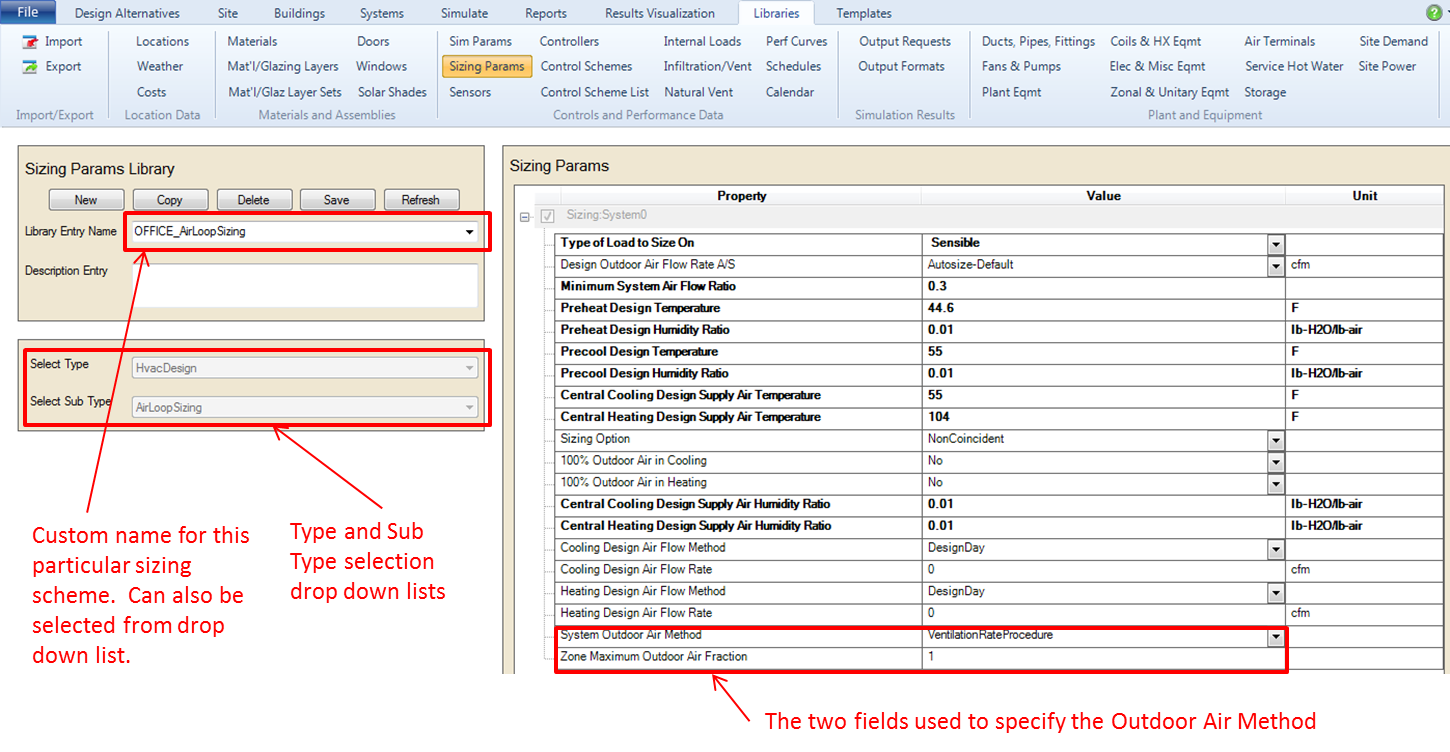Select Sizing Params in the ribbon

[486, 67]
